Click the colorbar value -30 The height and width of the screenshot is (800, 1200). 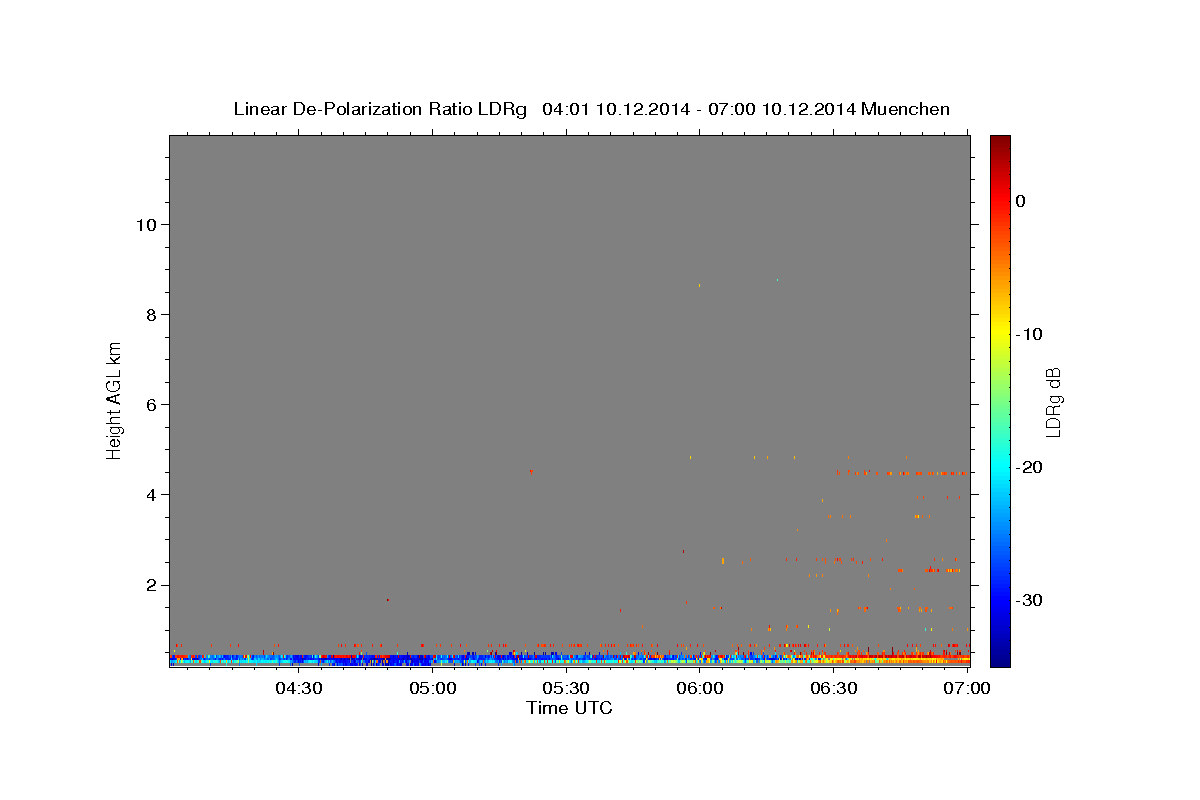1030,600
